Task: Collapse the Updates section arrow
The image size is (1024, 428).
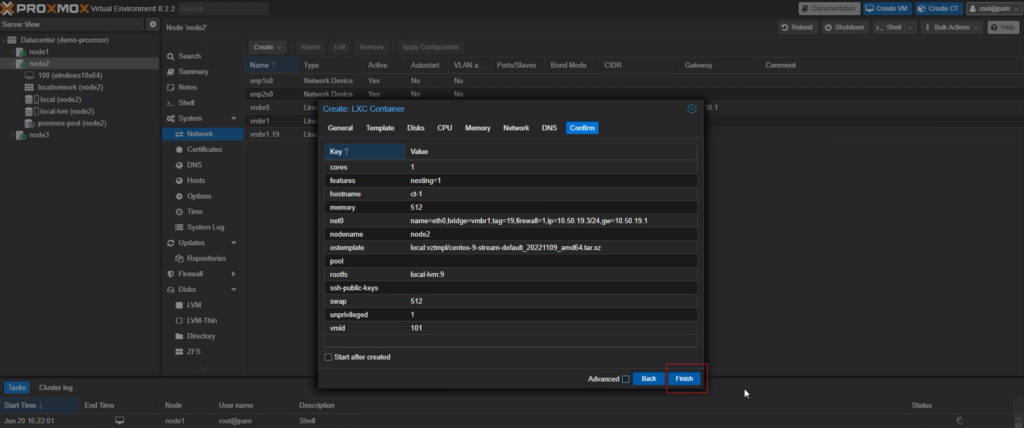Action: tap(234, 243)
